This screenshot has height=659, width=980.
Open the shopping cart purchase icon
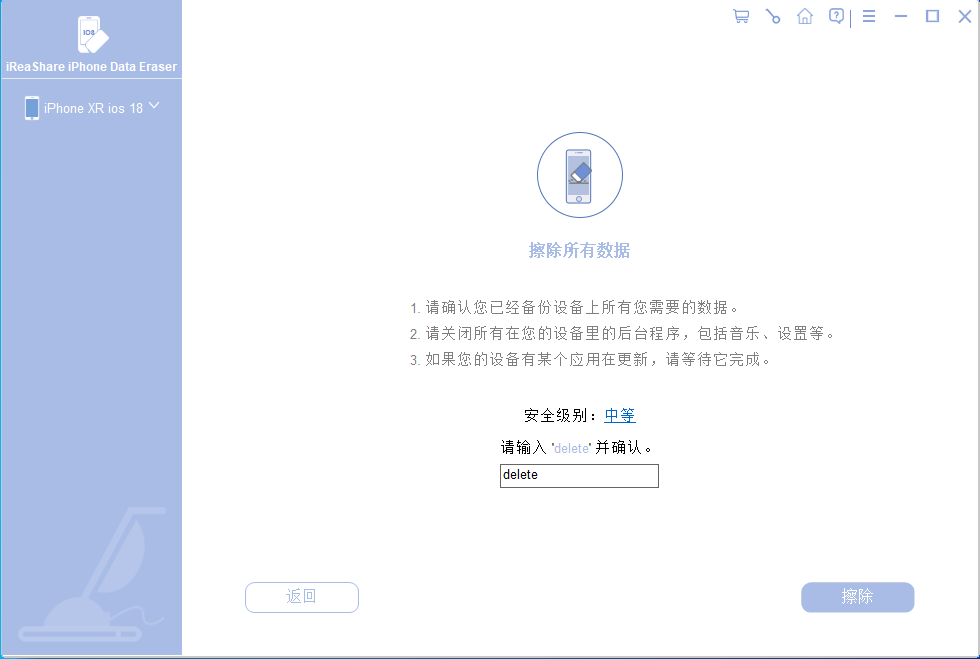point(741,16)
